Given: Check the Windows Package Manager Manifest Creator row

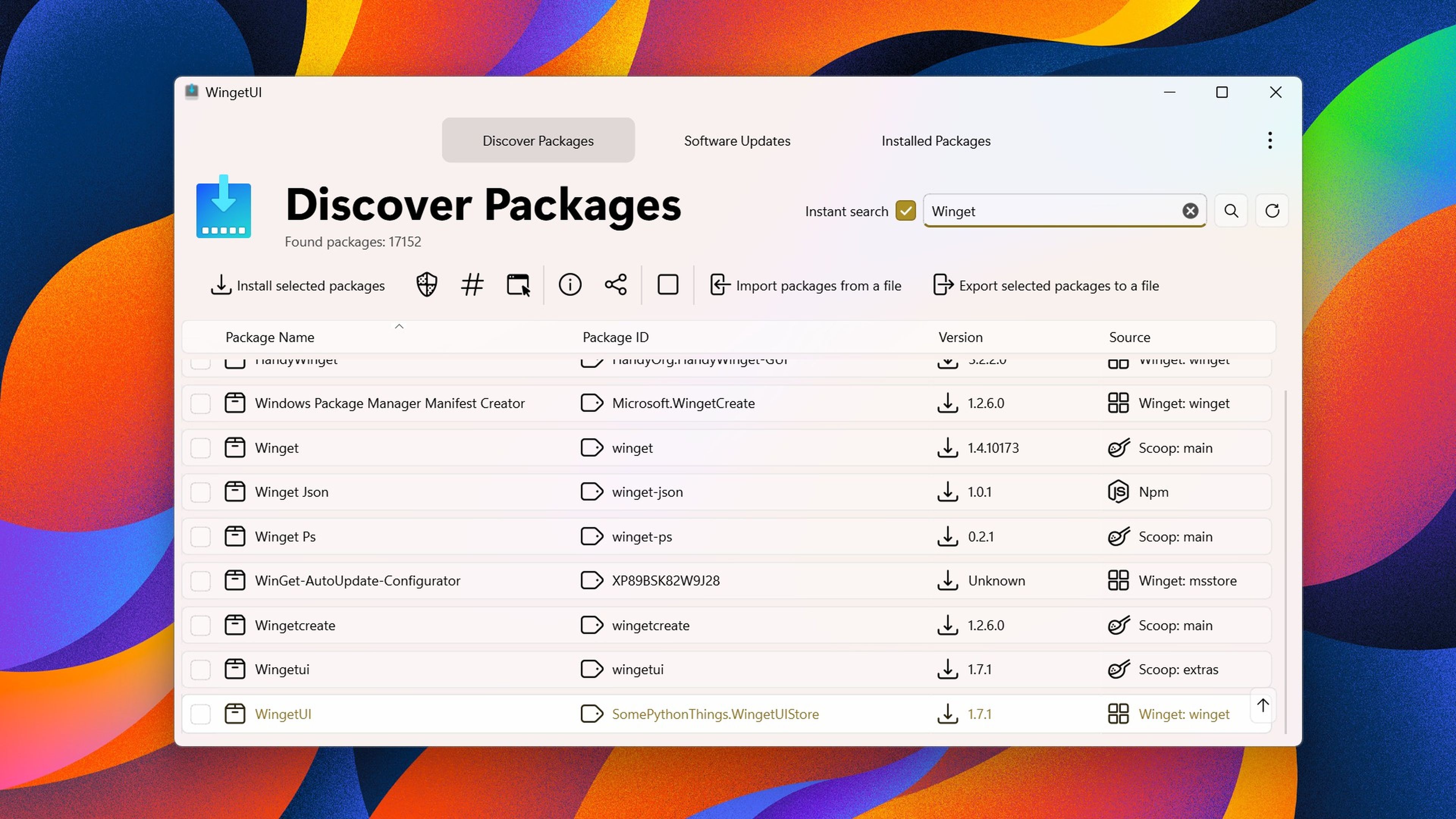Looking at the screenshot, I should point(200,403).
